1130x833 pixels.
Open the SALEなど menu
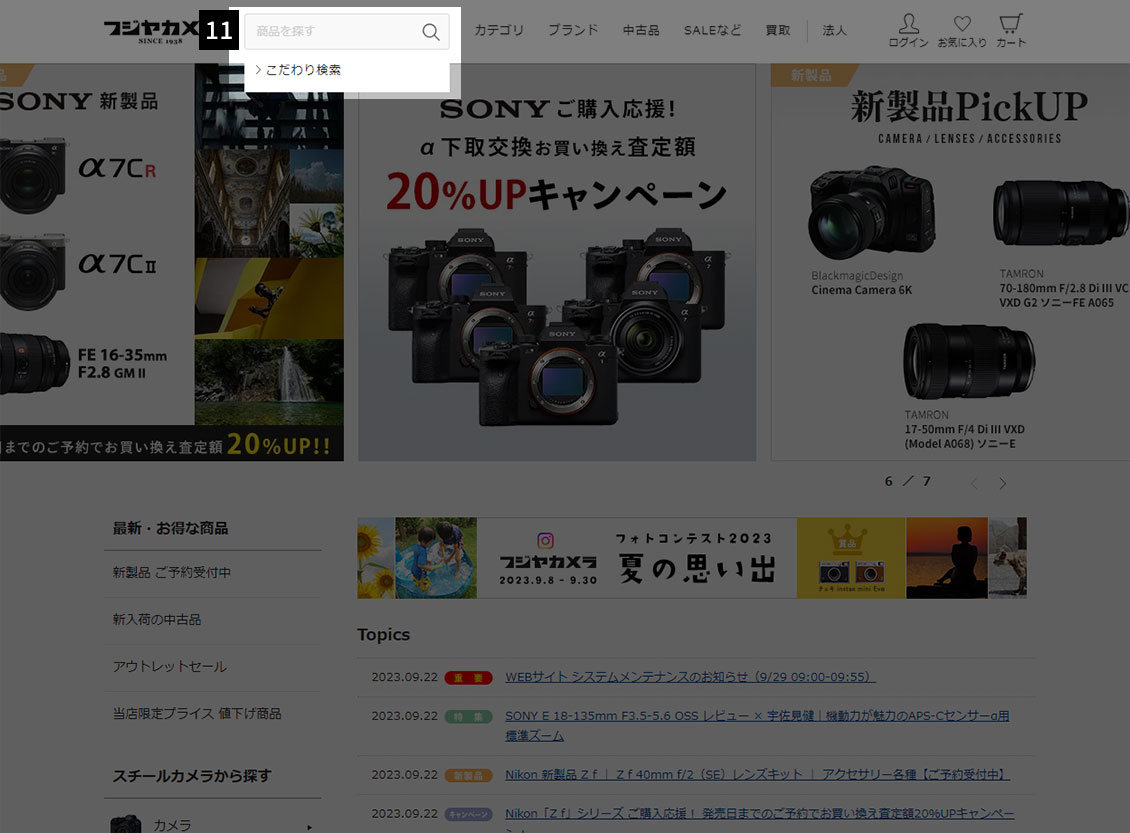pyautogui.click(x=712, y=30)
